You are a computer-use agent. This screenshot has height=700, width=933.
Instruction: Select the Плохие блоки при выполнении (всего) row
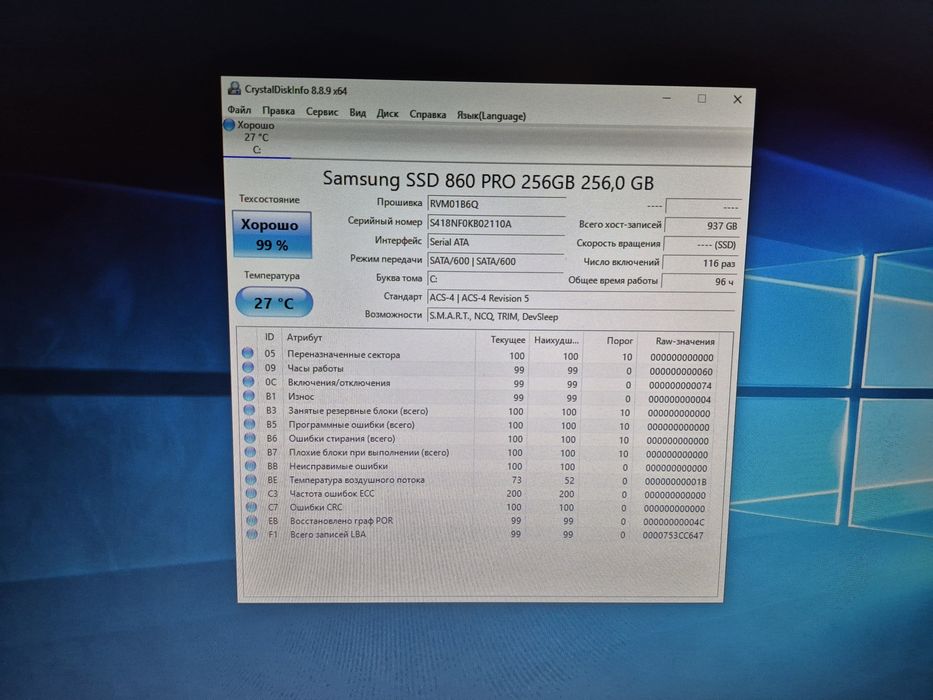click(x=482, y=453)
